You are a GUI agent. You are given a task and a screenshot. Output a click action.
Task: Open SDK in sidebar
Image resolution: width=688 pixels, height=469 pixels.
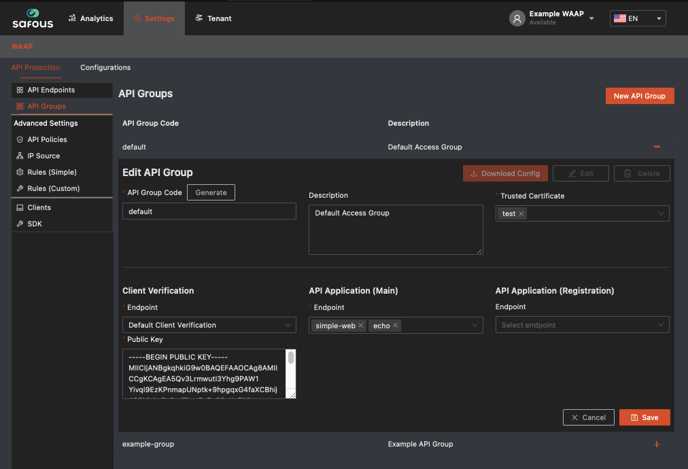[x=61, y=224]
